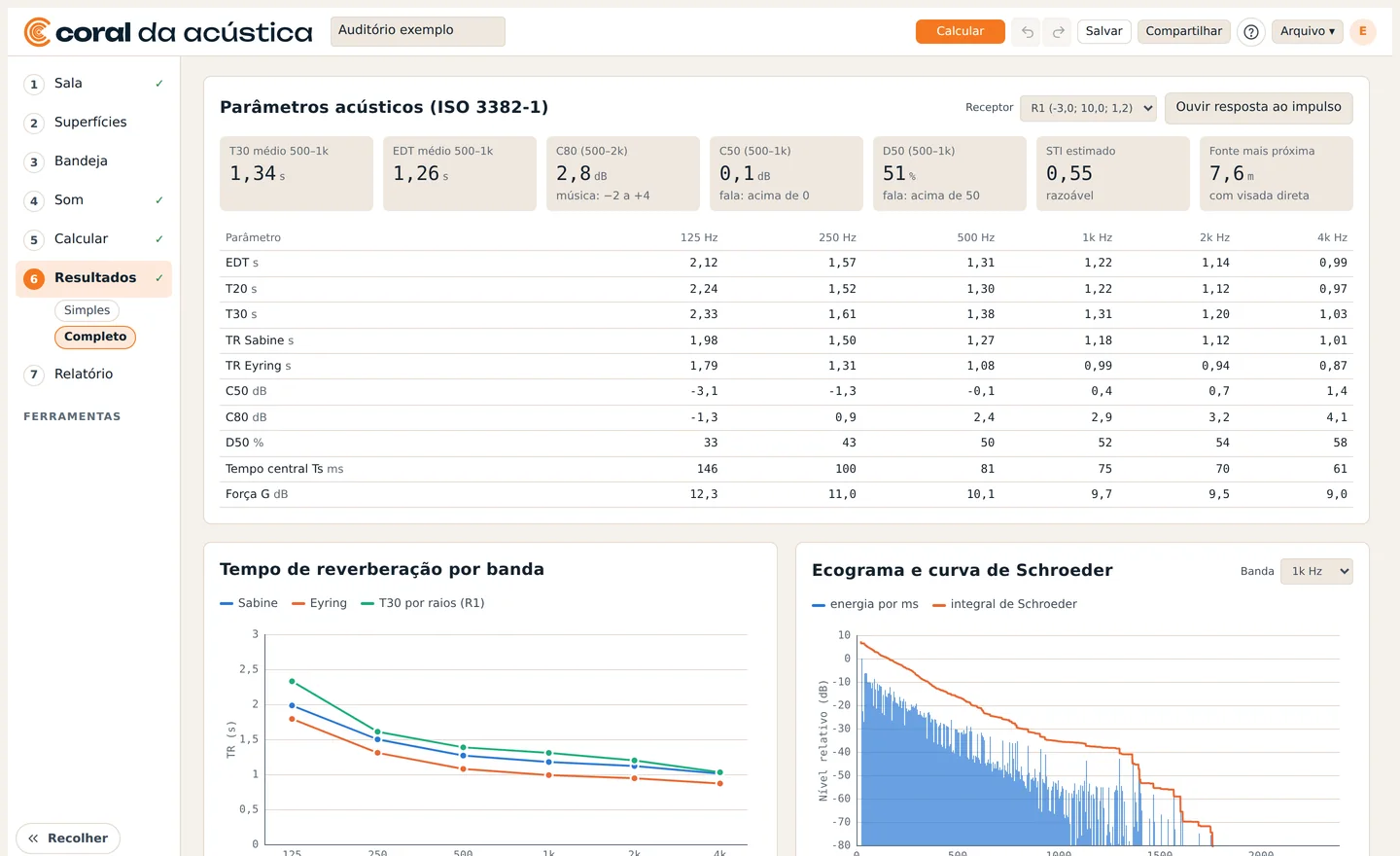Select the Completo results view
1400x856 pixels.
tap(95, 337)
